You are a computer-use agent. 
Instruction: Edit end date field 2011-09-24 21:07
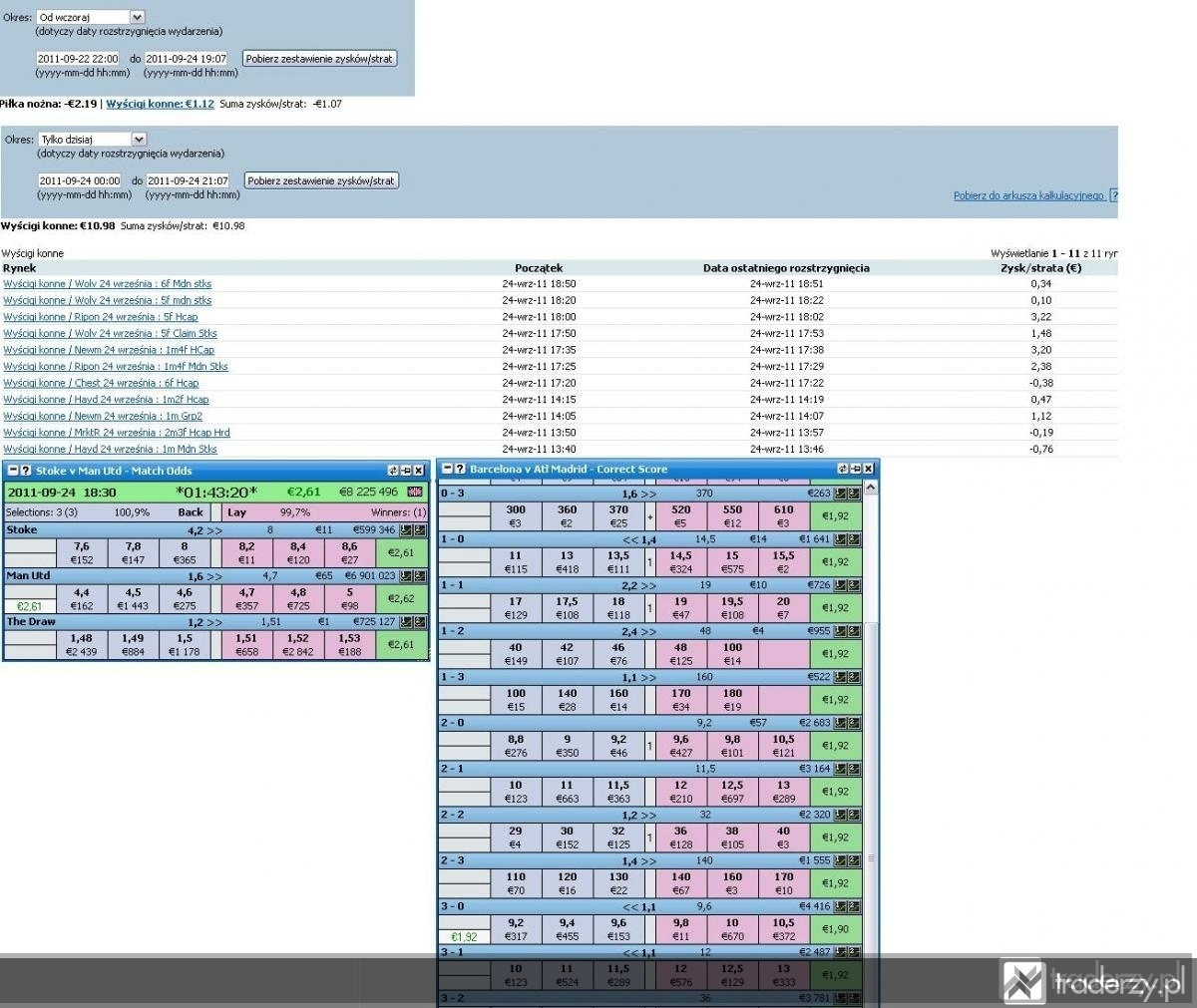(x=189, y=180)
